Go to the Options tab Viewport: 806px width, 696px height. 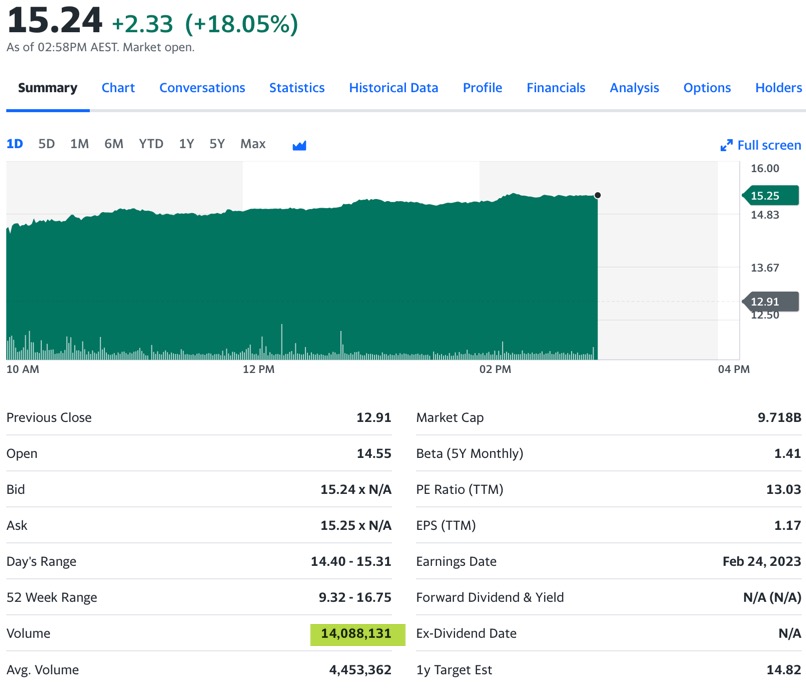click(x=707, y=88)
